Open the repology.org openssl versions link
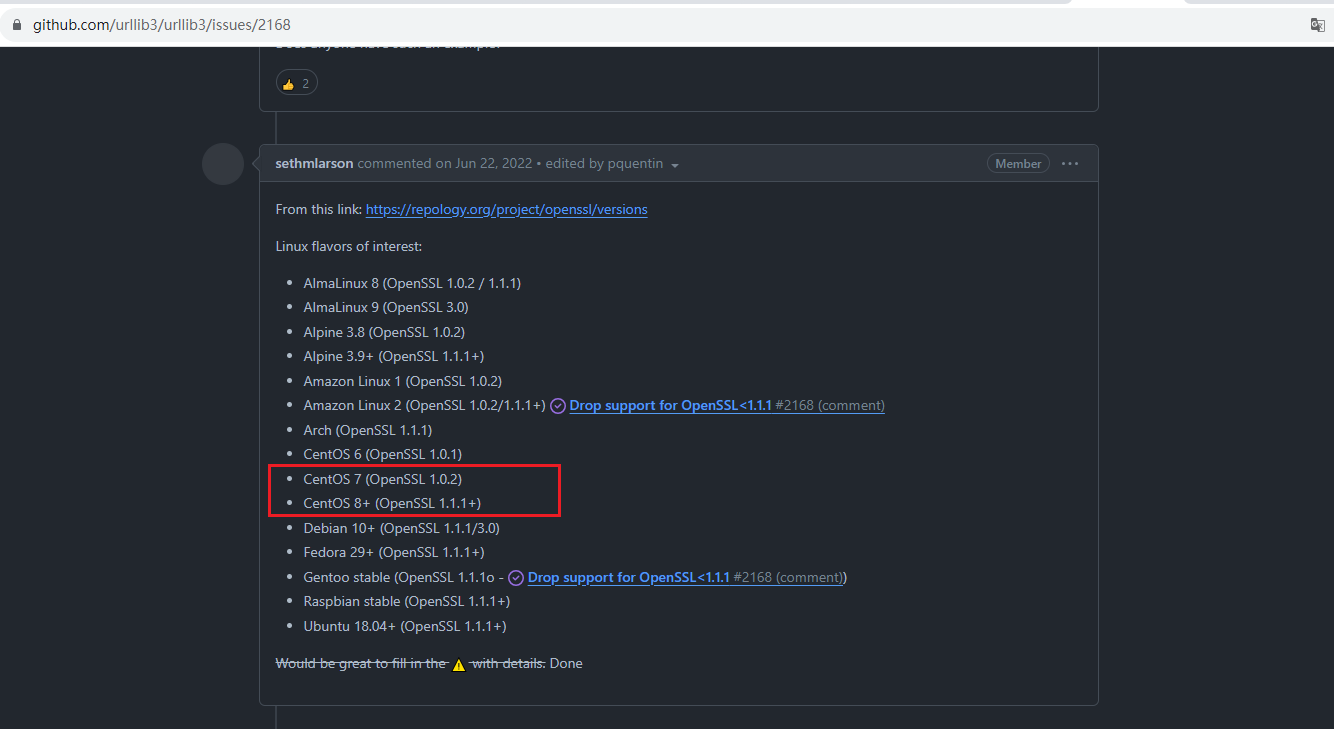 pyautogui.click(x=506, y=210)
